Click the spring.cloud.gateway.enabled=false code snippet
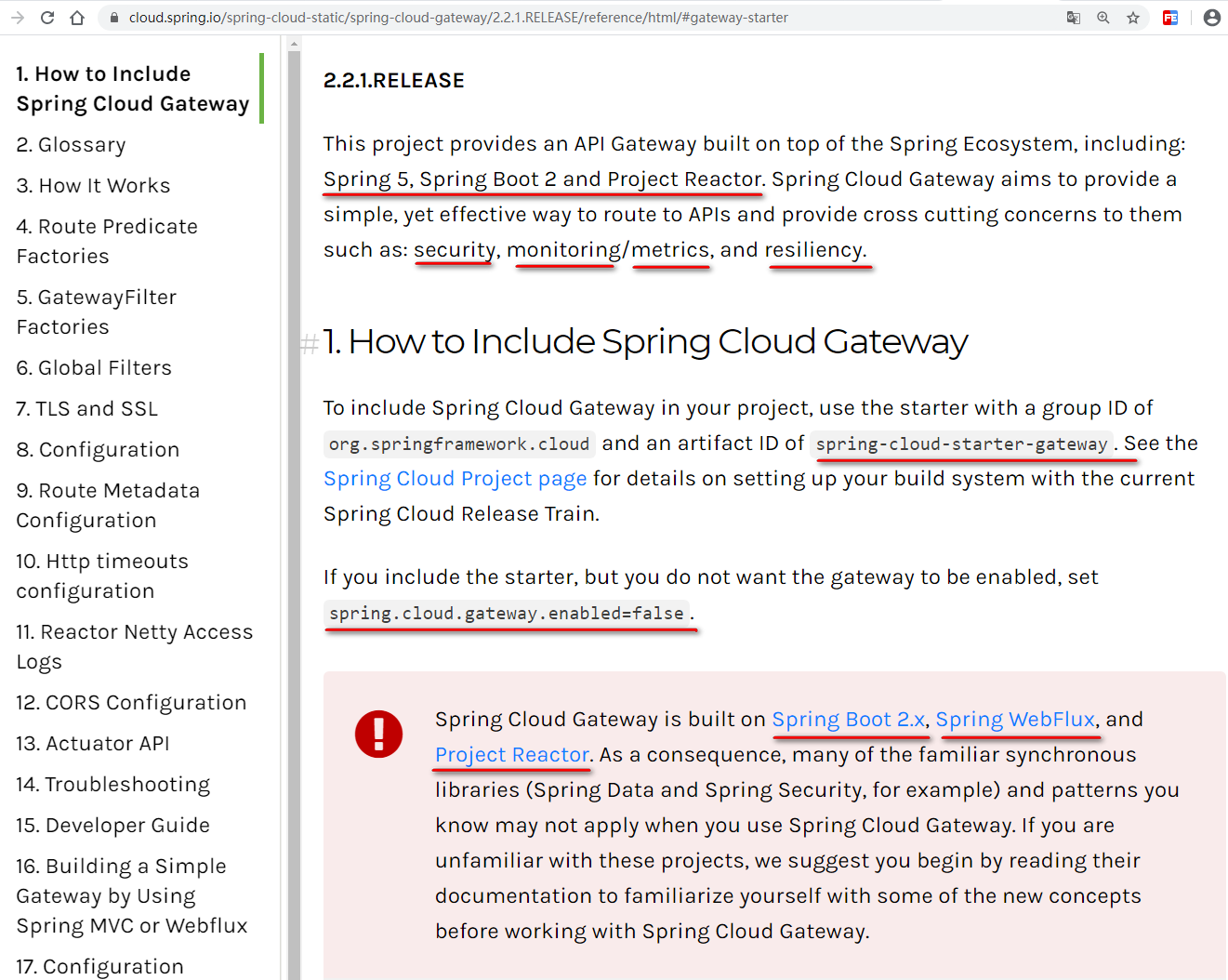1228x980 pixels. (x=507, y=614)
